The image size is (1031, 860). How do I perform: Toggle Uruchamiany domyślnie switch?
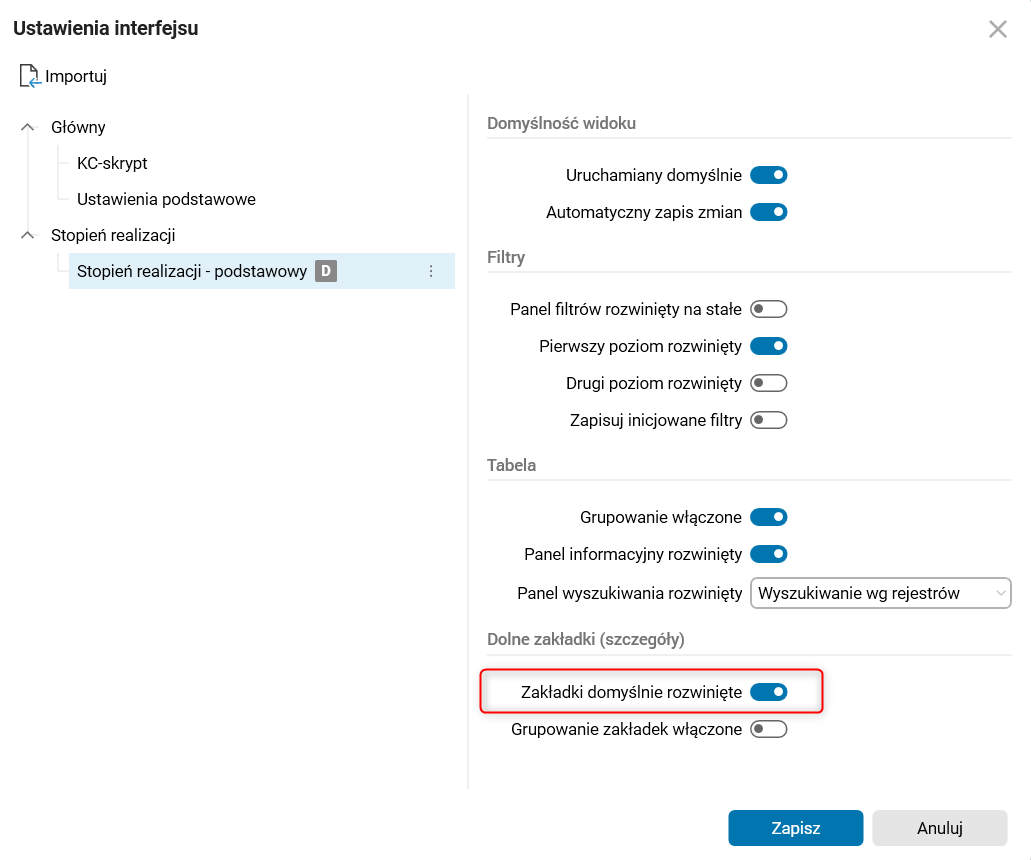[x=768, y=176]
